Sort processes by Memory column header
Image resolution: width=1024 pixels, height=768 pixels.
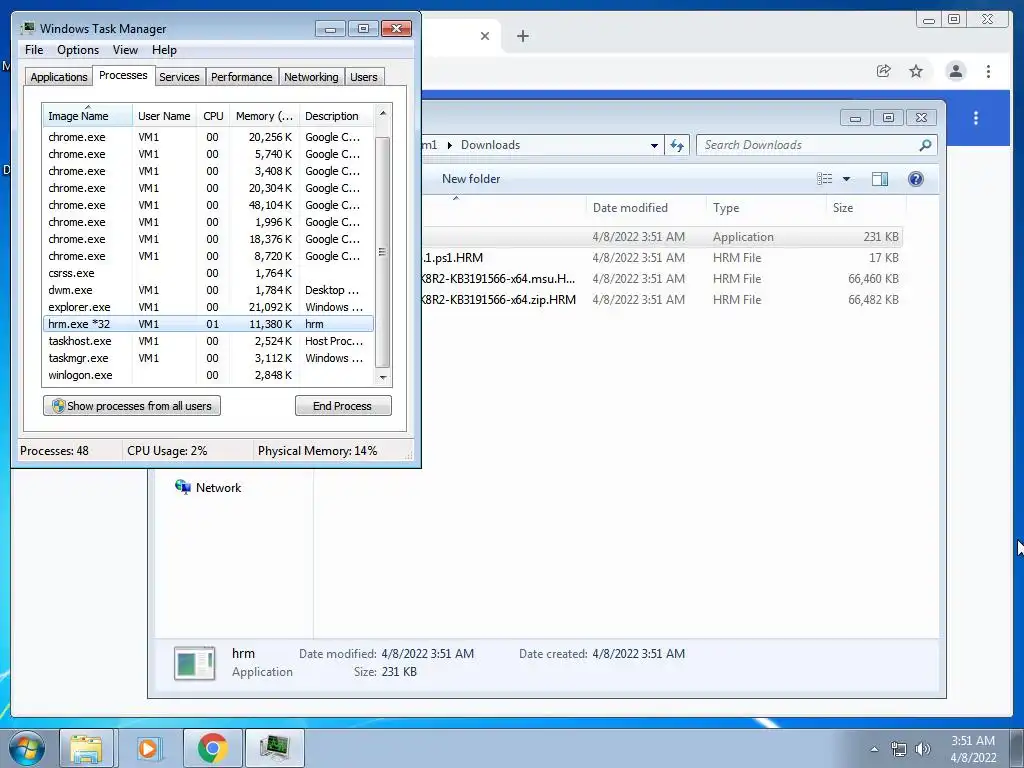[264, 116]
